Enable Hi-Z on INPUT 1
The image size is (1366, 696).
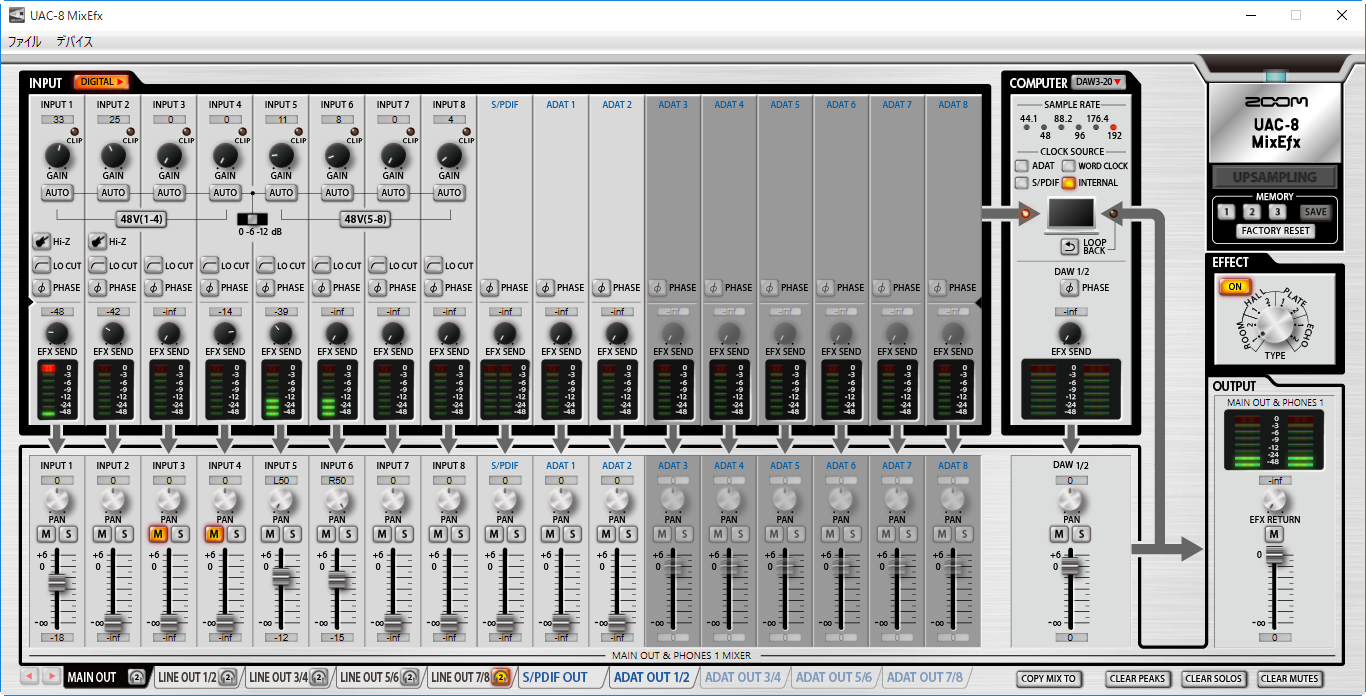(42, 241)
